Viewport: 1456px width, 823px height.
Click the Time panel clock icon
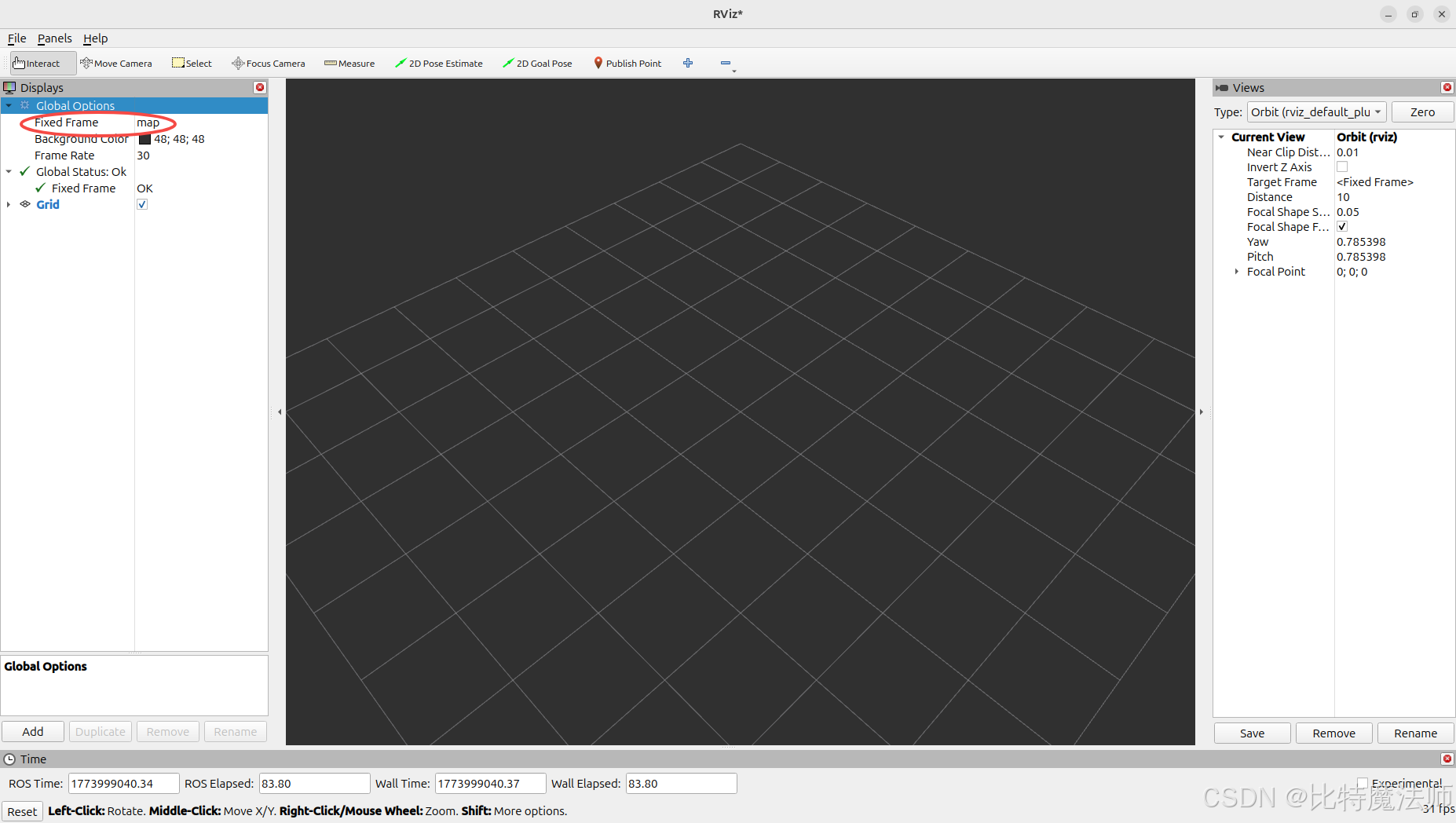9,759
